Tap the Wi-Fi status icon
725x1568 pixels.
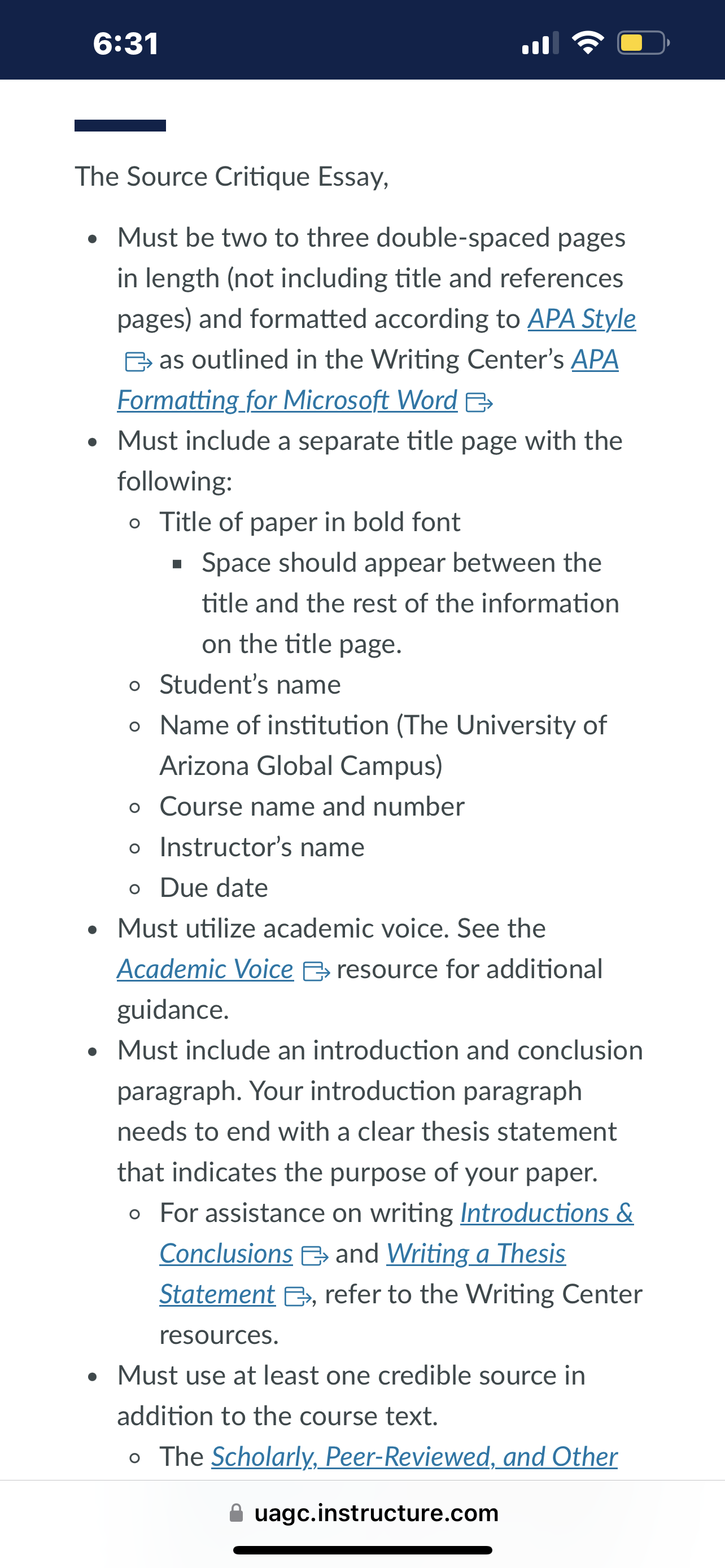(587, 42)
